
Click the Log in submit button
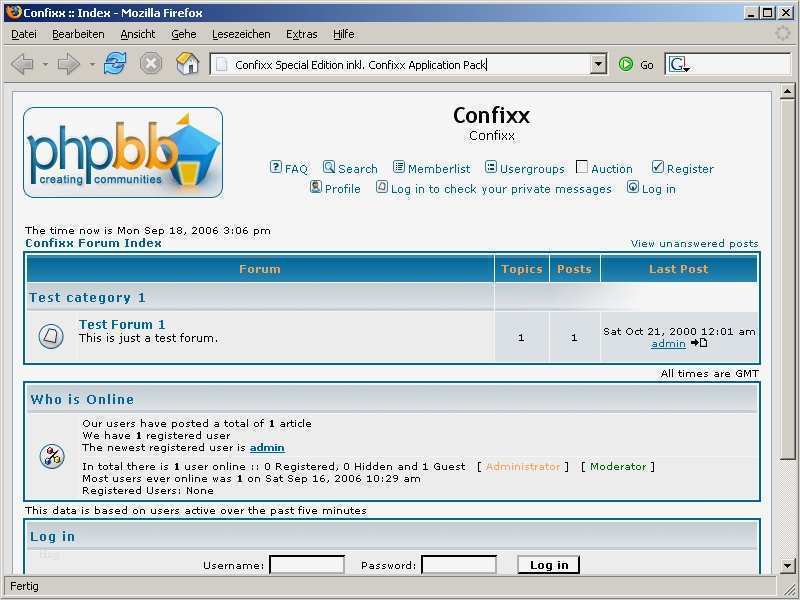coord(548,565)
